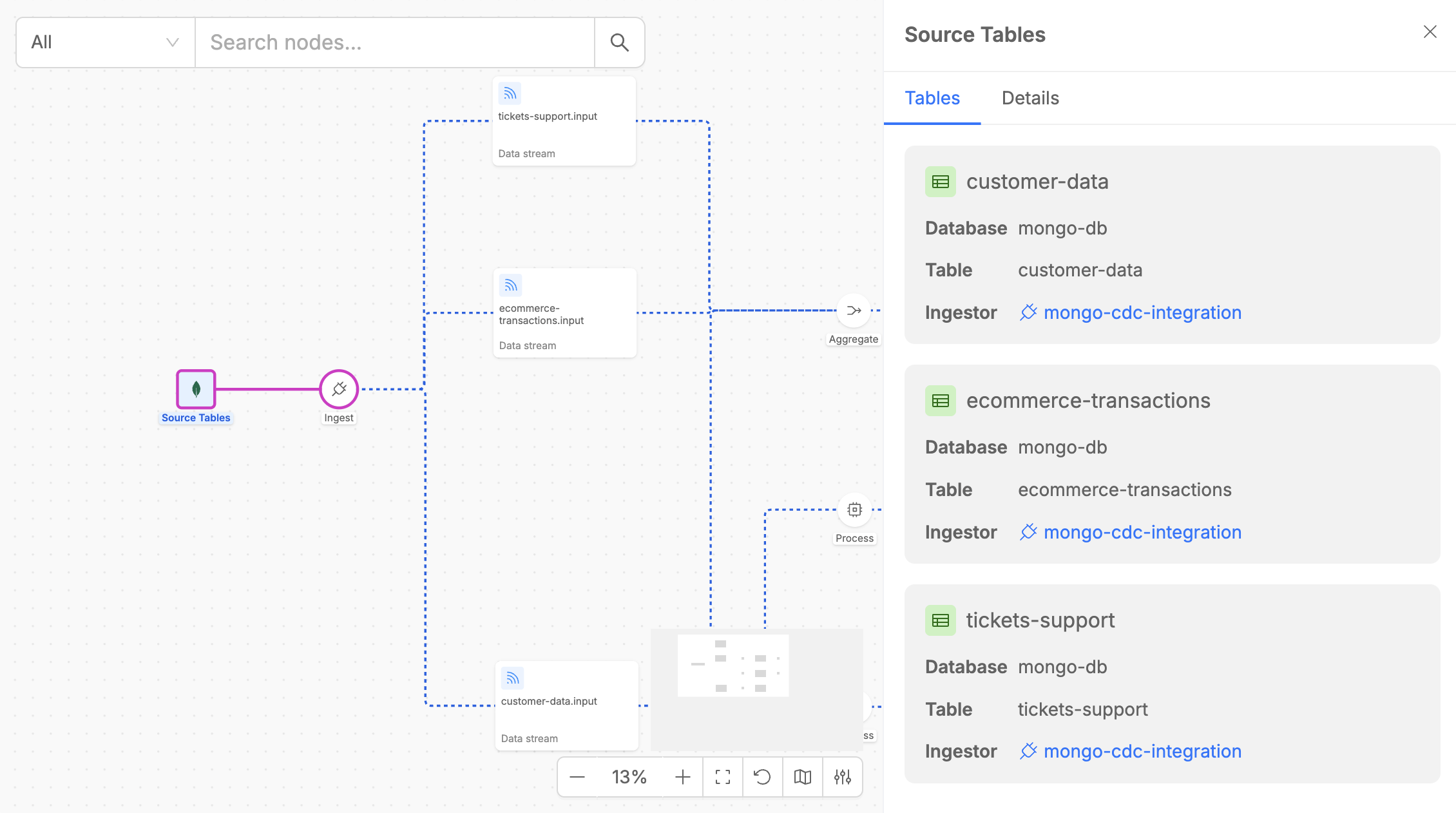Screen dimensions: 1456x813
Task: Reset the view with rotate icon
Action: (763, 778)
